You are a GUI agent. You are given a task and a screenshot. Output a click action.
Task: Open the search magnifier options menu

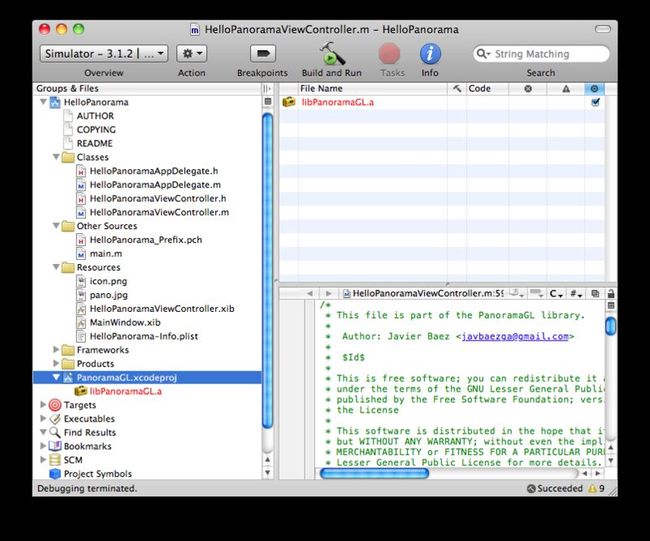click(x=483, y=54)
